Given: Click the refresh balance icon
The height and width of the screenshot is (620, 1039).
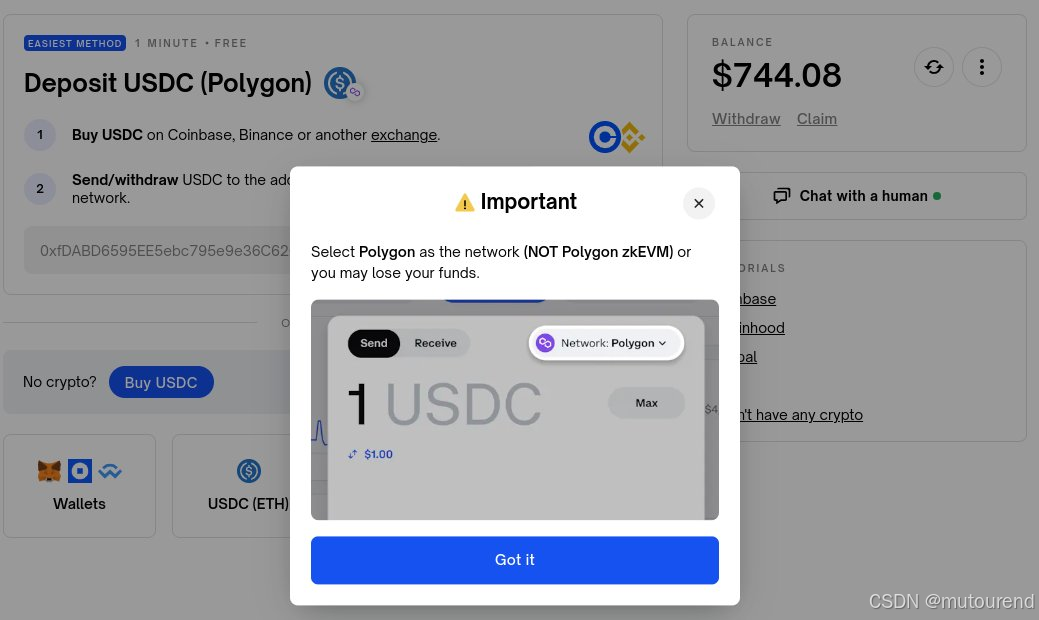Looking at the screenshot, I should 934,67.
